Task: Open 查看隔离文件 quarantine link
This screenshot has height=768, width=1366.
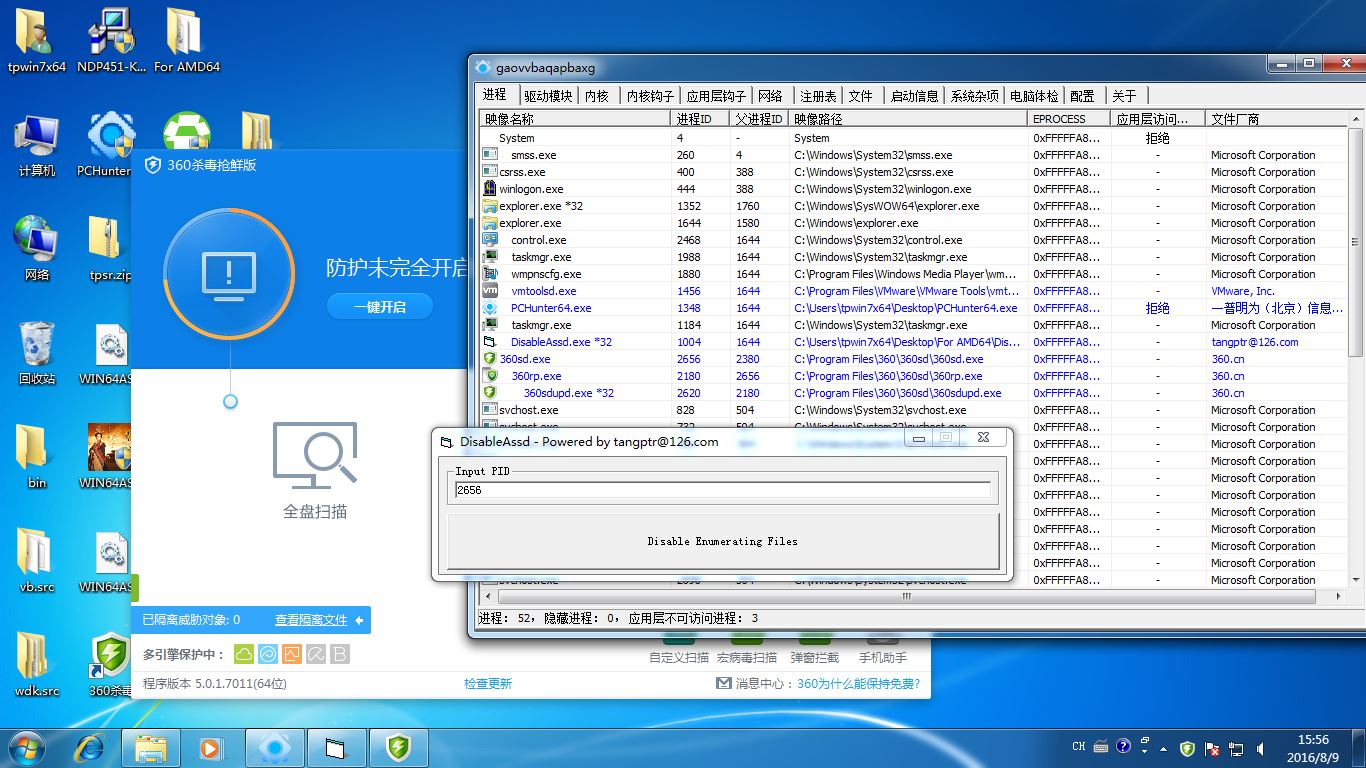Action: (x=311, y=620)
